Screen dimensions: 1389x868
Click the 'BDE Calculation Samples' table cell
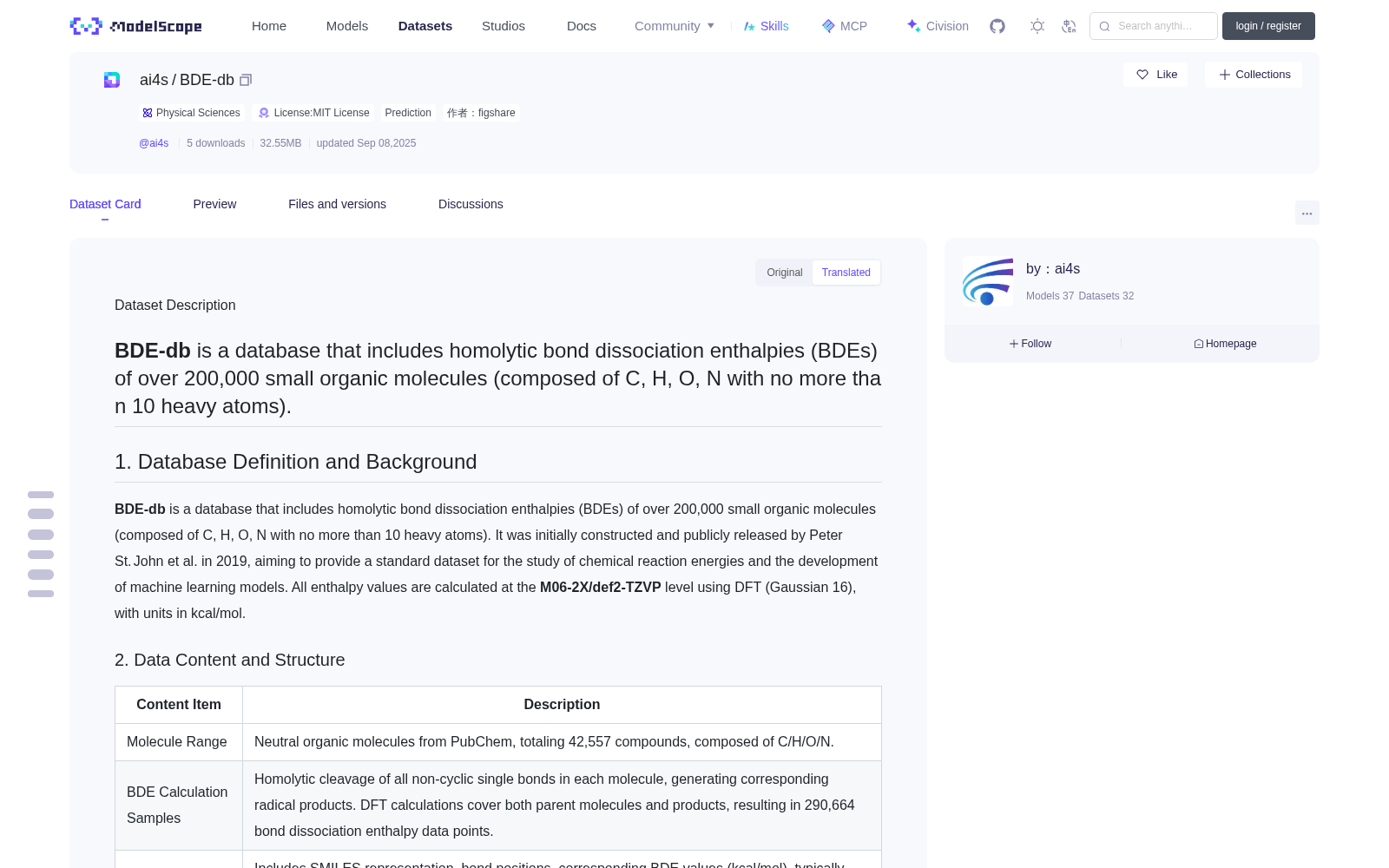(x=179, y=806)
